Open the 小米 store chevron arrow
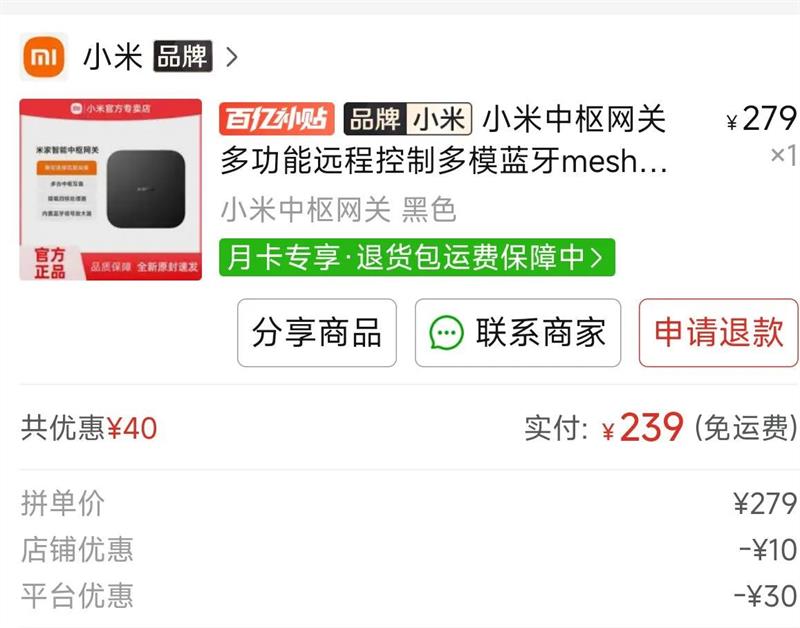The width and height of the screenshot is (800, 628). (x=232, y=57)
